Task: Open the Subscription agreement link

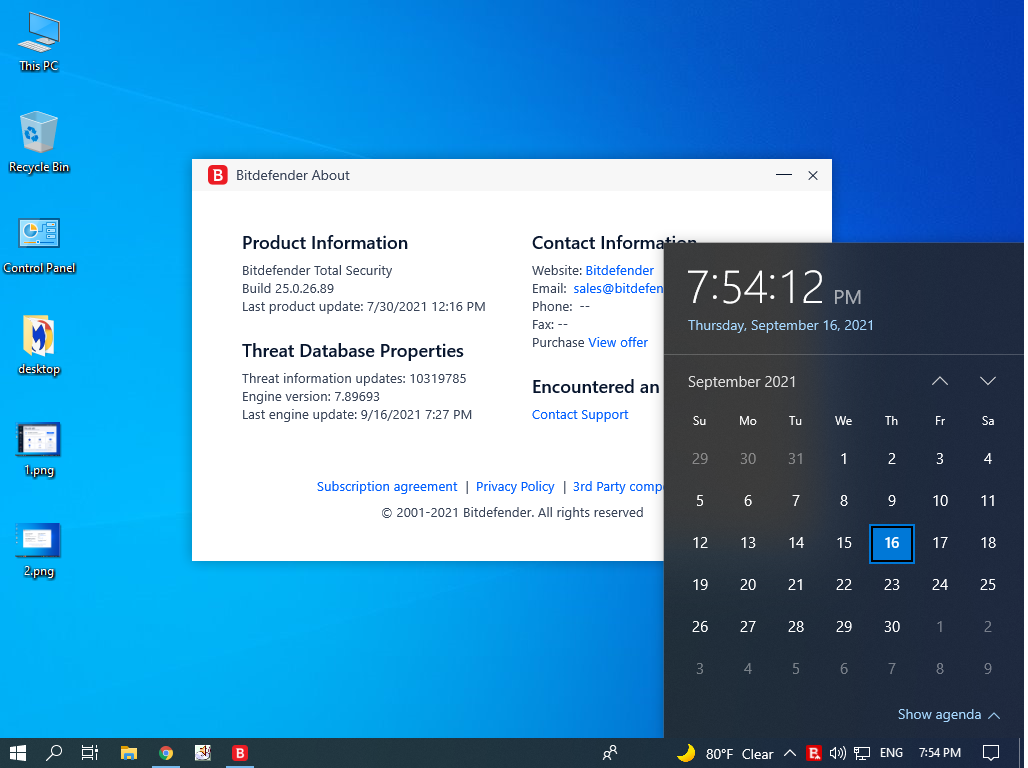Action: point(387,487)
